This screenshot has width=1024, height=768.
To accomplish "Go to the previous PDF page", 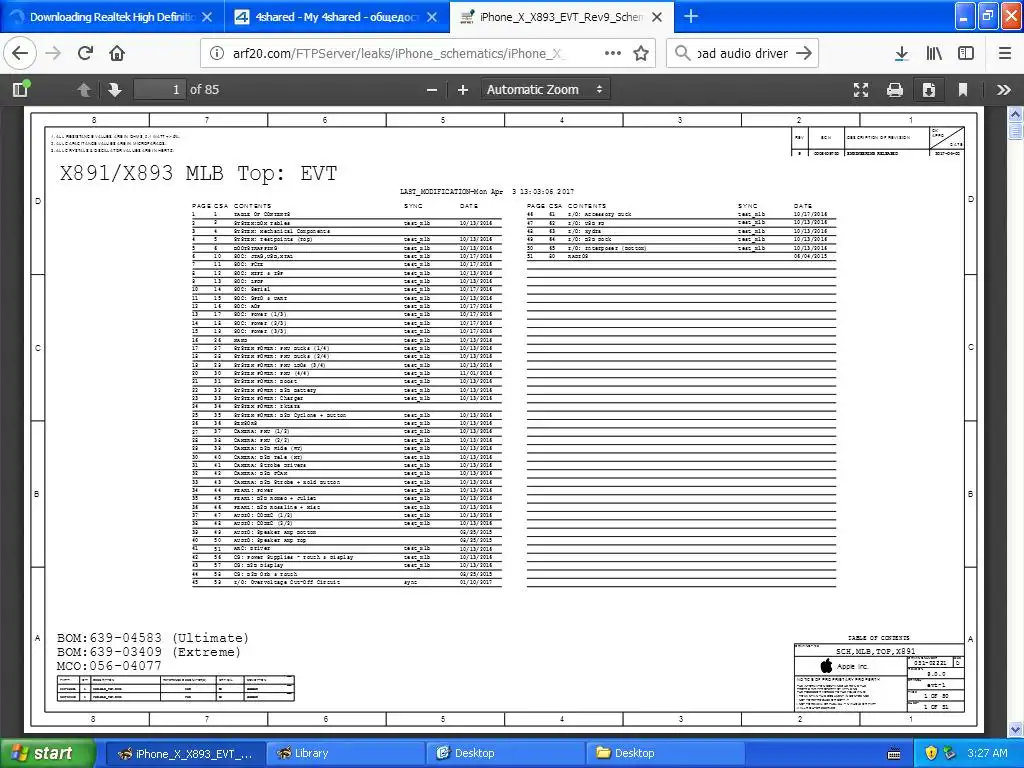I will 84,89.
